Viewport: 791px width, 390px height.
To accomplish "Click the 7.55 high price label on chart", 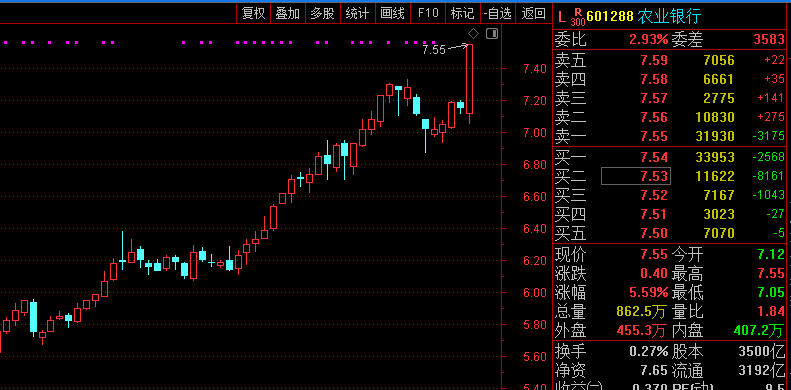I will pyautogui.click(x=434, y=49).
